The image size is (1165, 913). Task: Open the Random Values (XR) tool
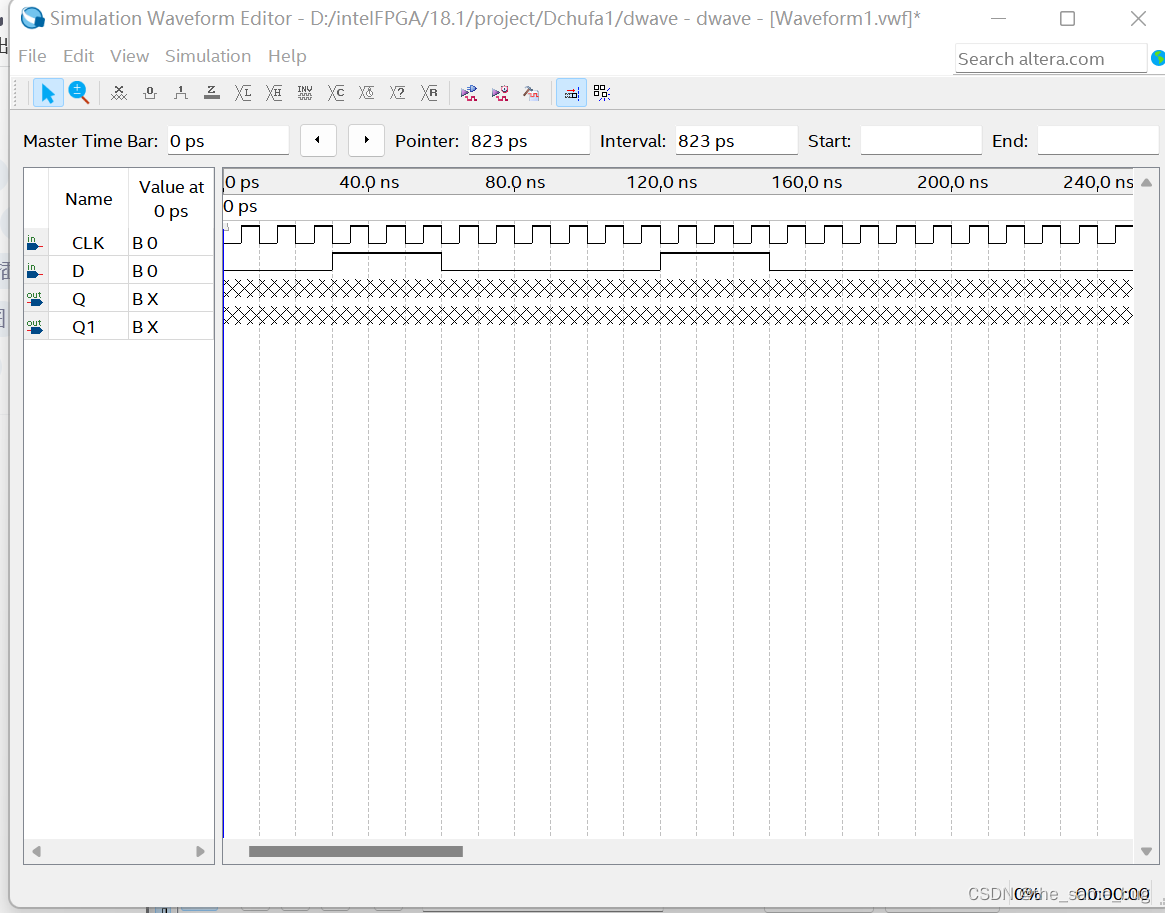tap(429, 93)
